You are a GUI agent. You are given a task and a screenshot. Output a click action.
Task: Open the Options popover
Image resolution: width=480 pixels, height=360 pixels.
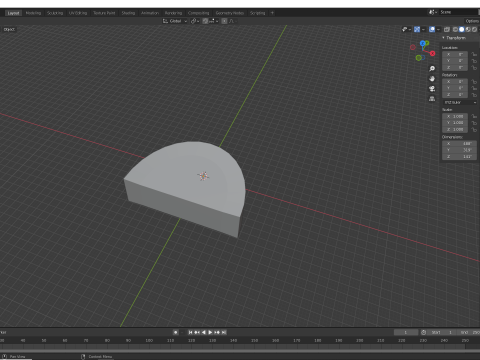(x=472, y=21)
